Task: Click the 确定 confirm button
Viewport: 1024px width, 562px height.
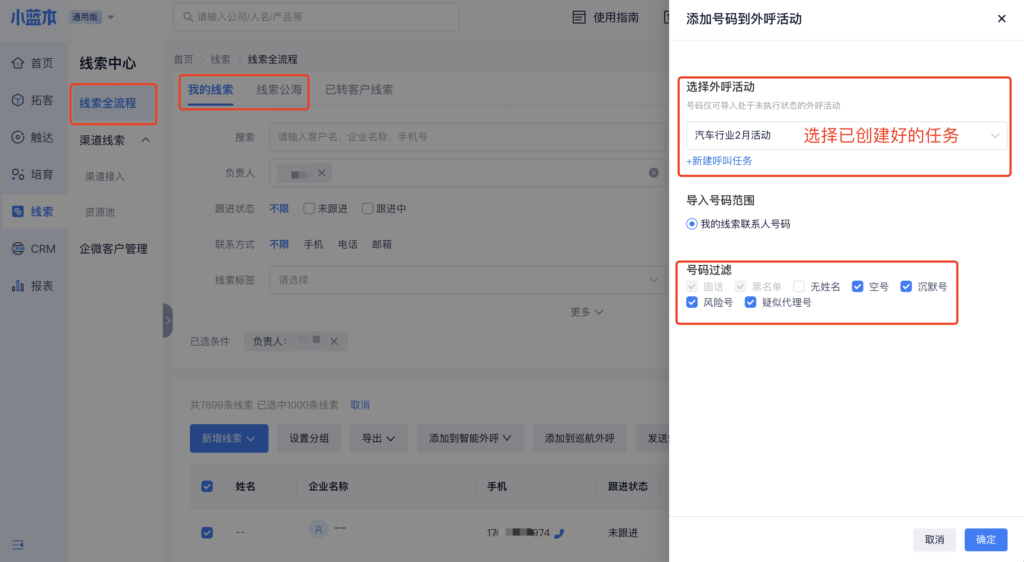Action: tap(985, 539)
